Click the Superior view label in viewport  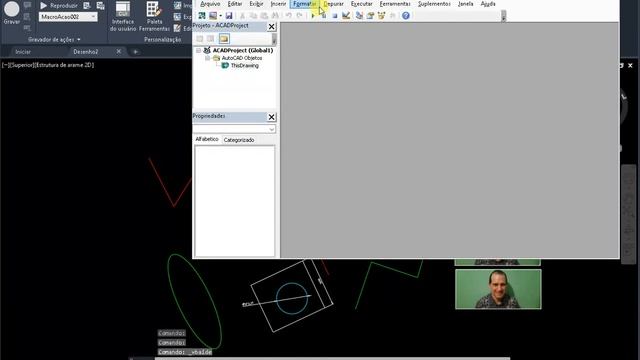click(22, 65)
